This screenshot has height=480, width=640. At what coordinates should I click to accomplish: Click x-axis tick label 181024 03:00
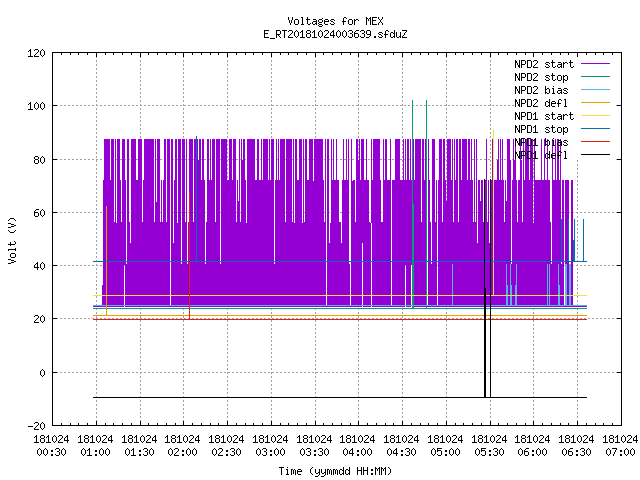[271, 446]
